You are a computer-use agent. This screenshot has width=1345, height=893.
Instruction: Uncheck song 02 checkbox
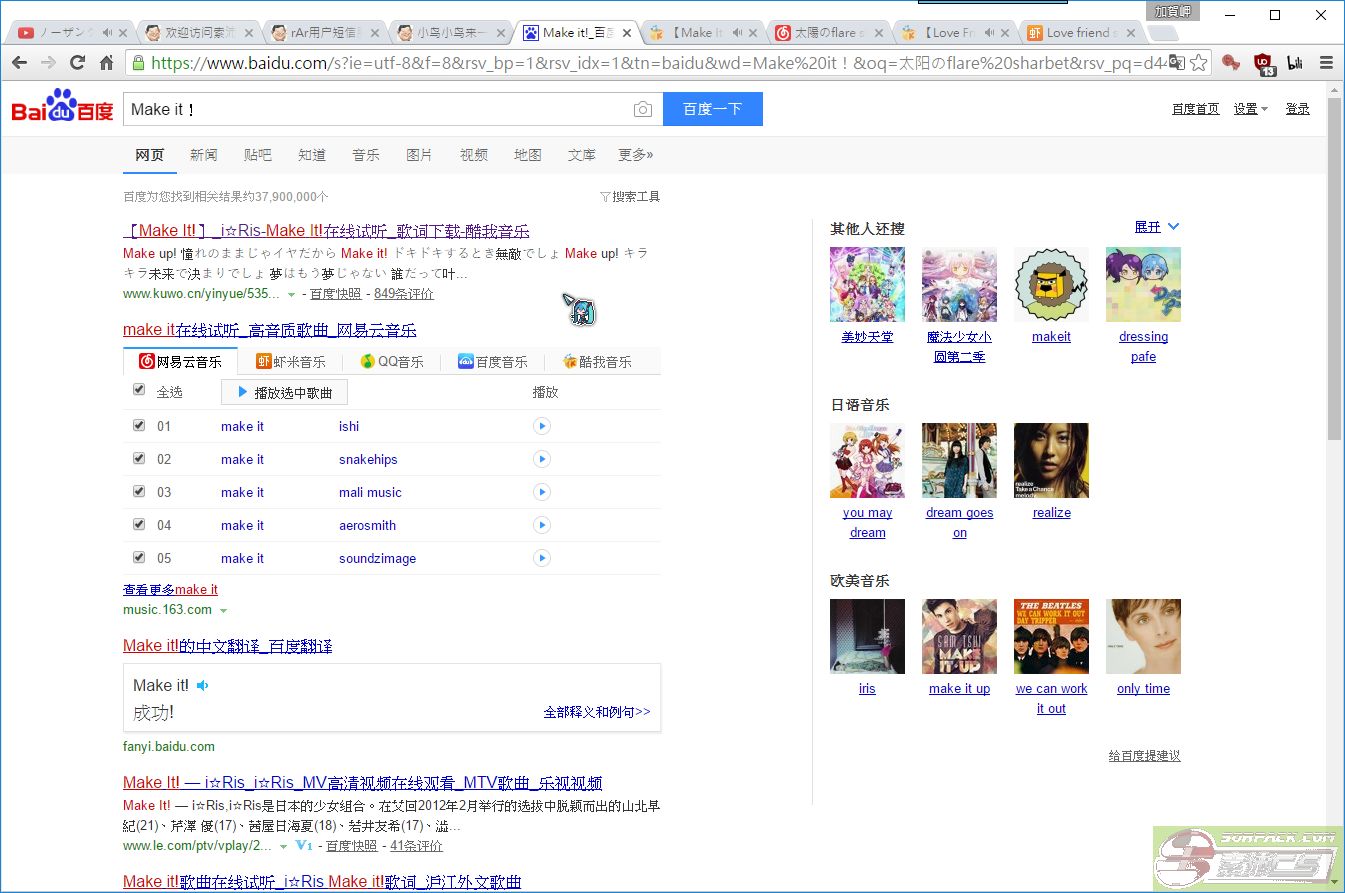(139, 458)
